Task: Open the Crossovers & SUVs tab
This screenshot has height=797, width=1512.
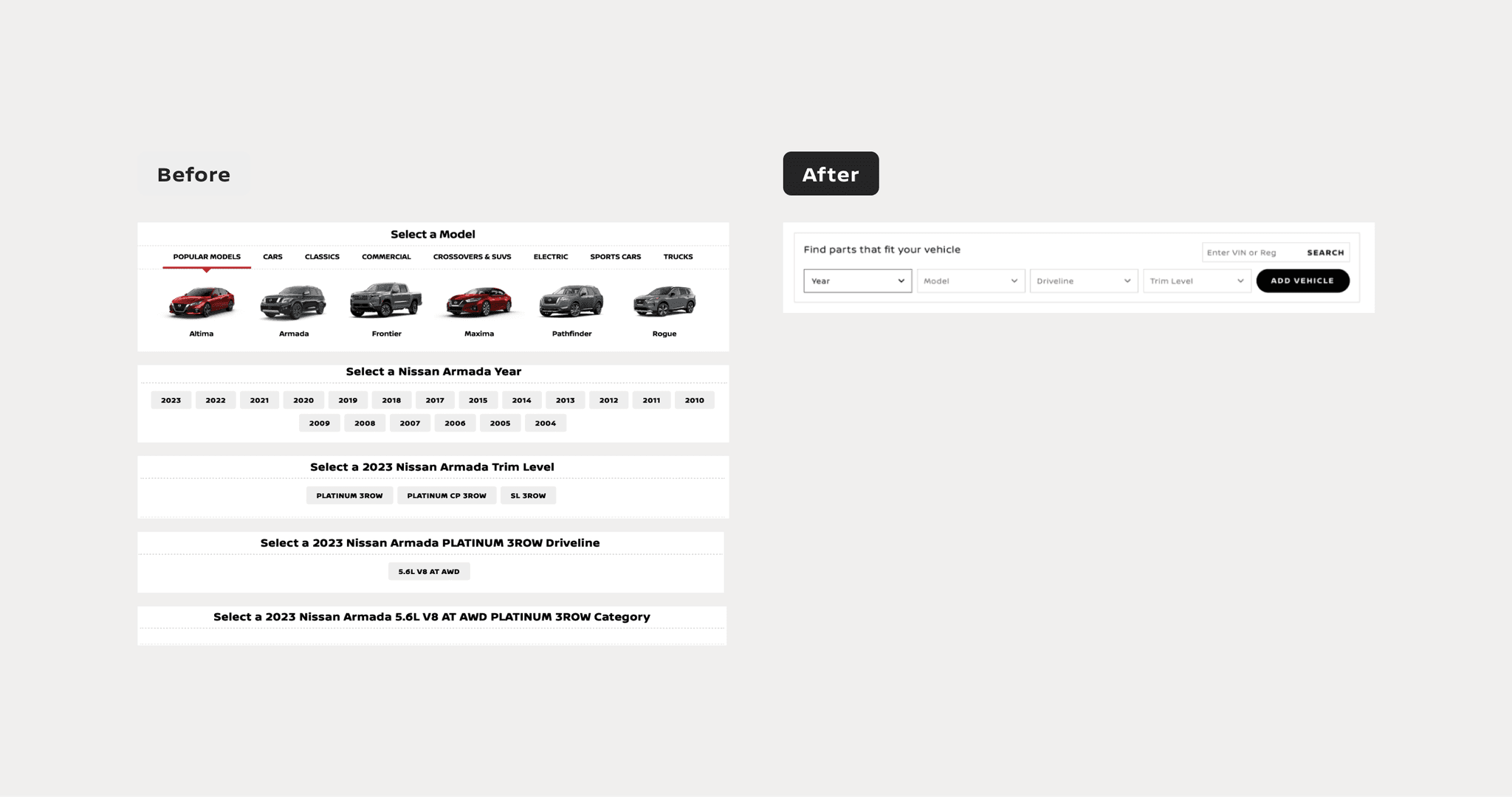Action: tap(472, 257)
